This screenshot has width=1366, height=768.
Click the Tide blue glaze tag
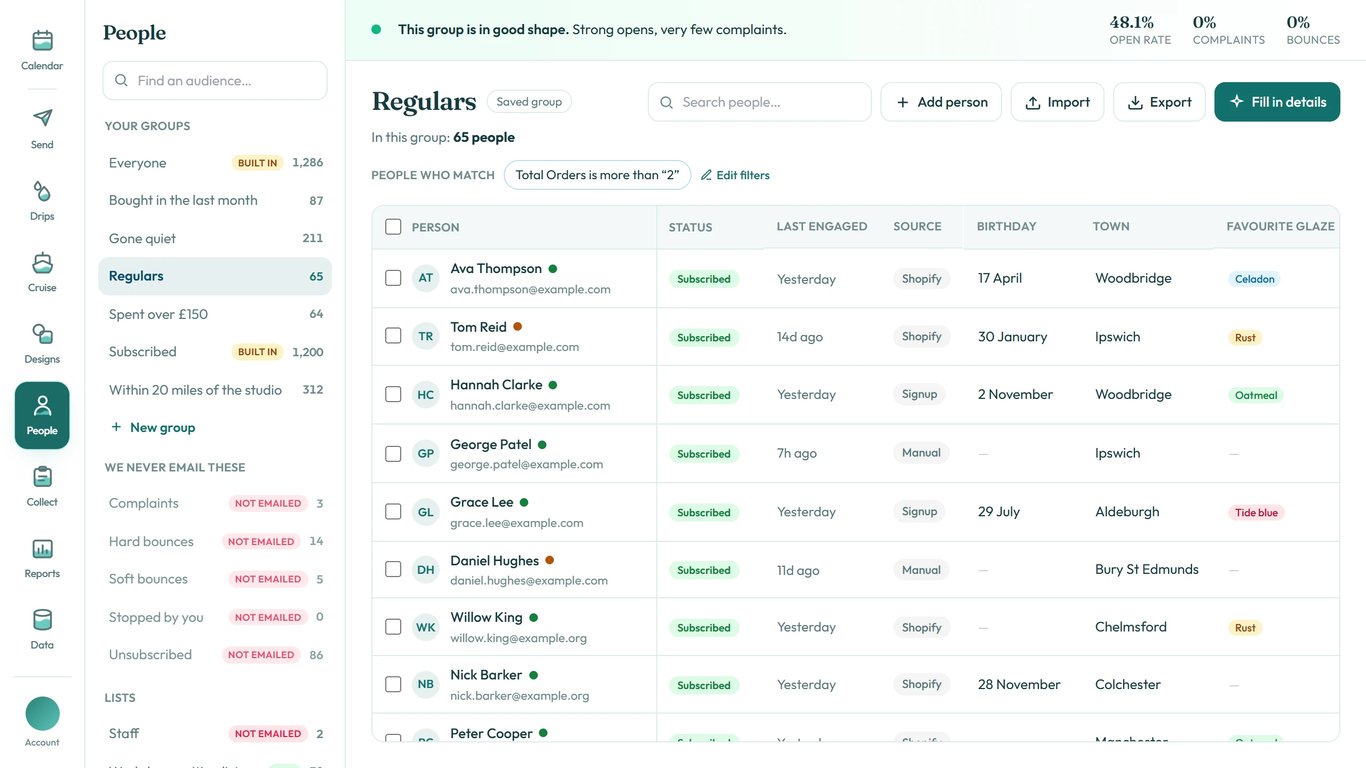tap(1256, 512)
